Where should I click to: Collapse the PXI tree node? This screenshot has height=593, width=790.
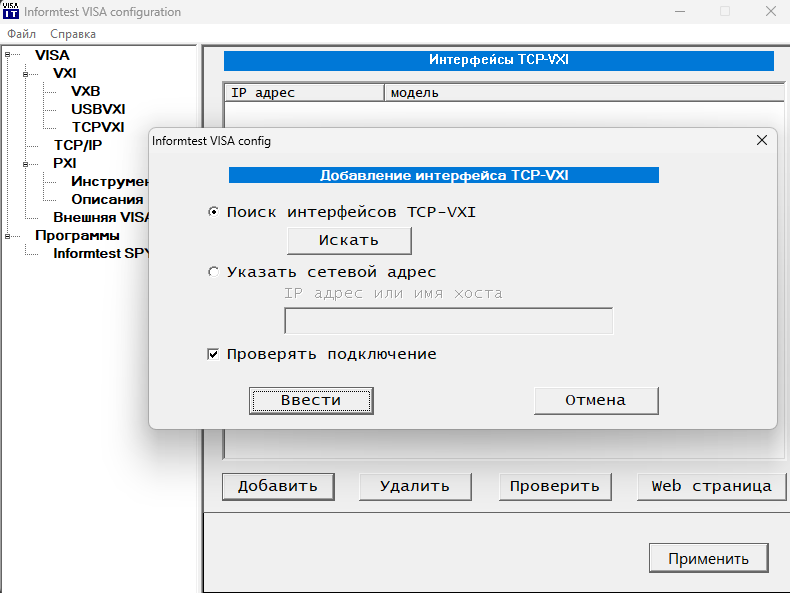click(x=25, y=164)
